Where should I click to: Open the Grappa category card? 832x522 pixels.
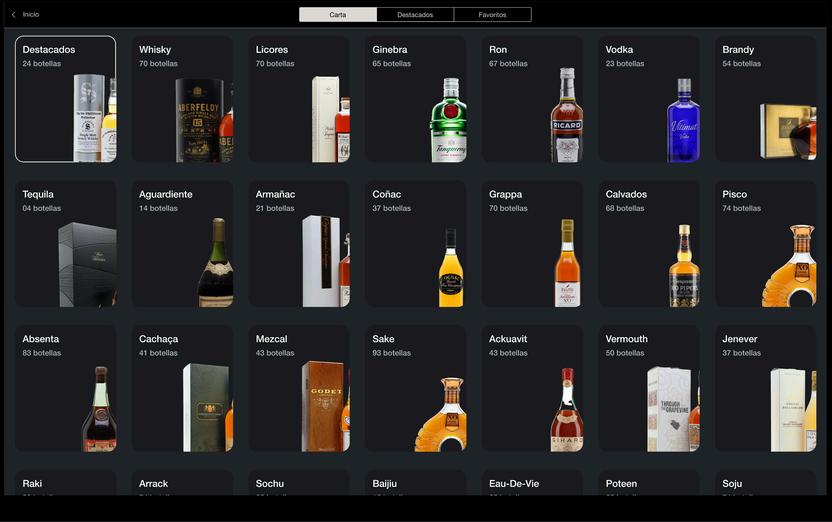click(532, 243)
